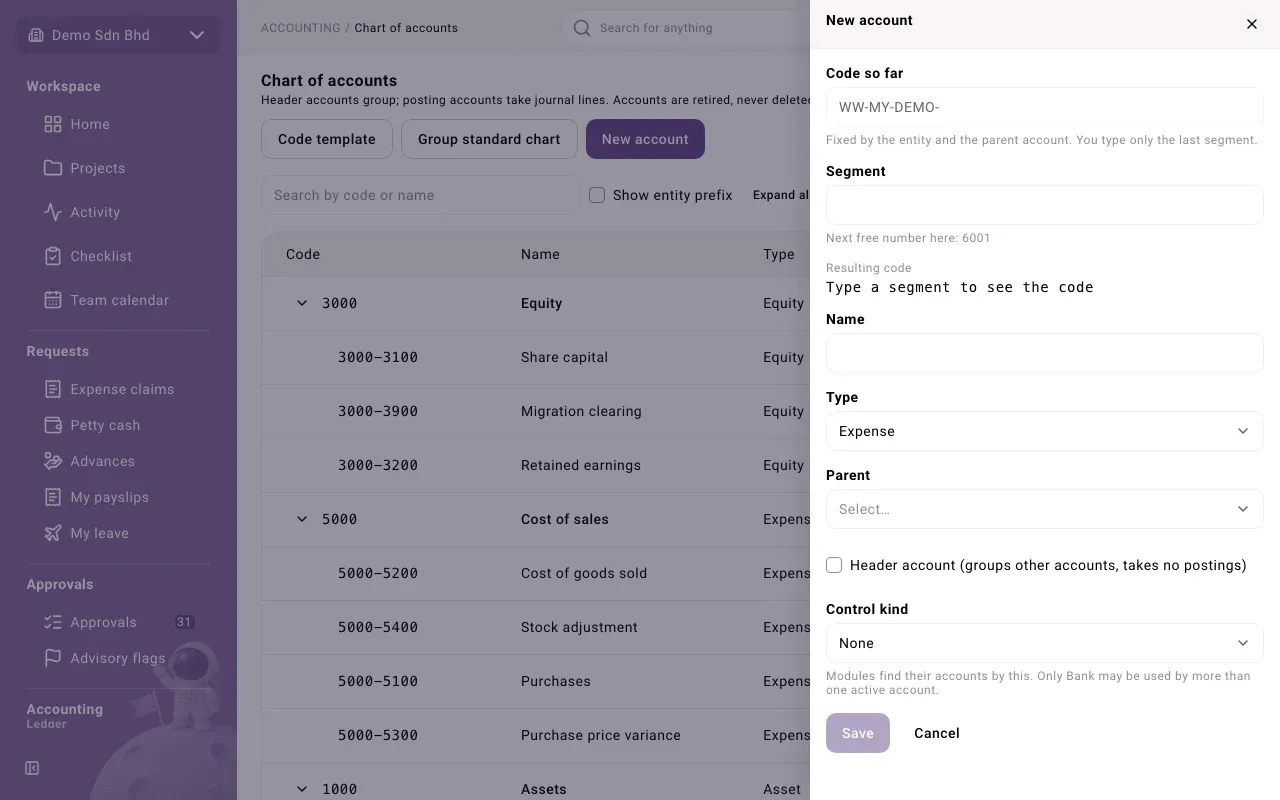
Task: Open Advisory flags in the sidebar
Action: [x=118, y=658]
